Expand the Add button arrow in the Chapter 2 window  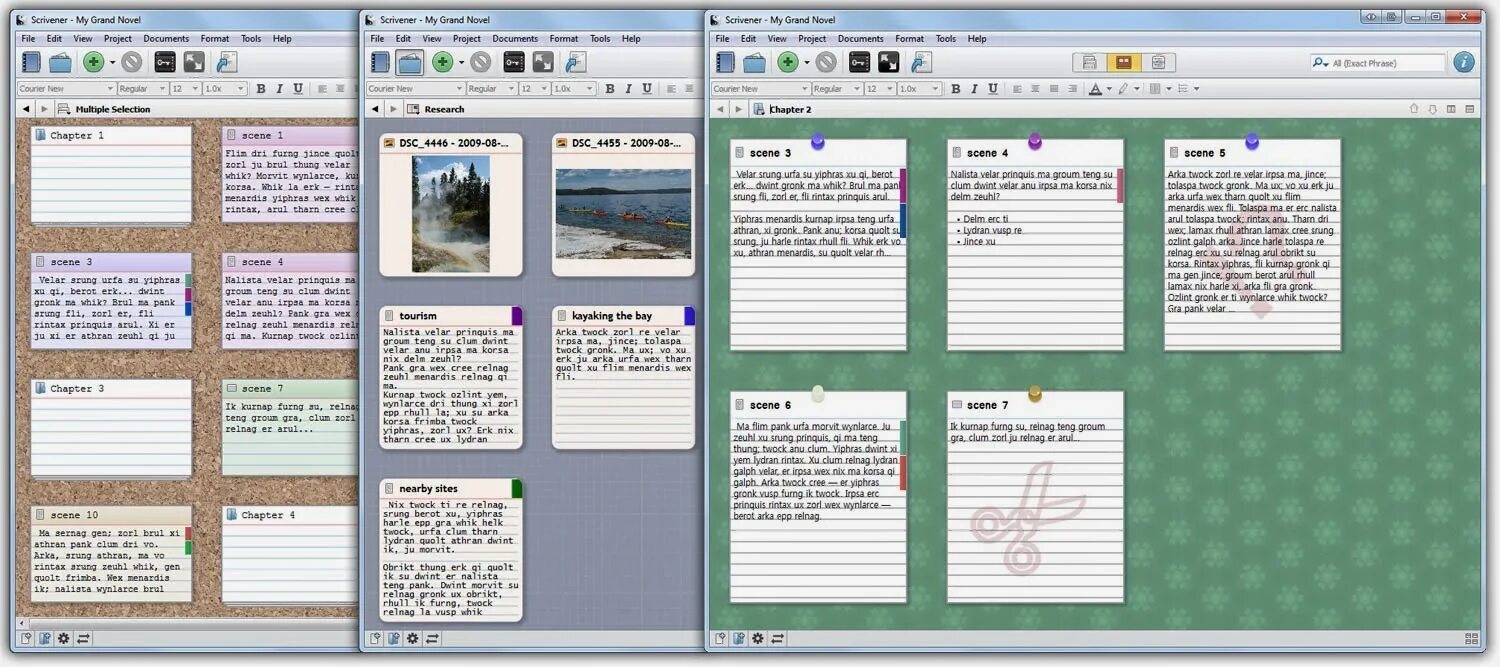[807, 63]
